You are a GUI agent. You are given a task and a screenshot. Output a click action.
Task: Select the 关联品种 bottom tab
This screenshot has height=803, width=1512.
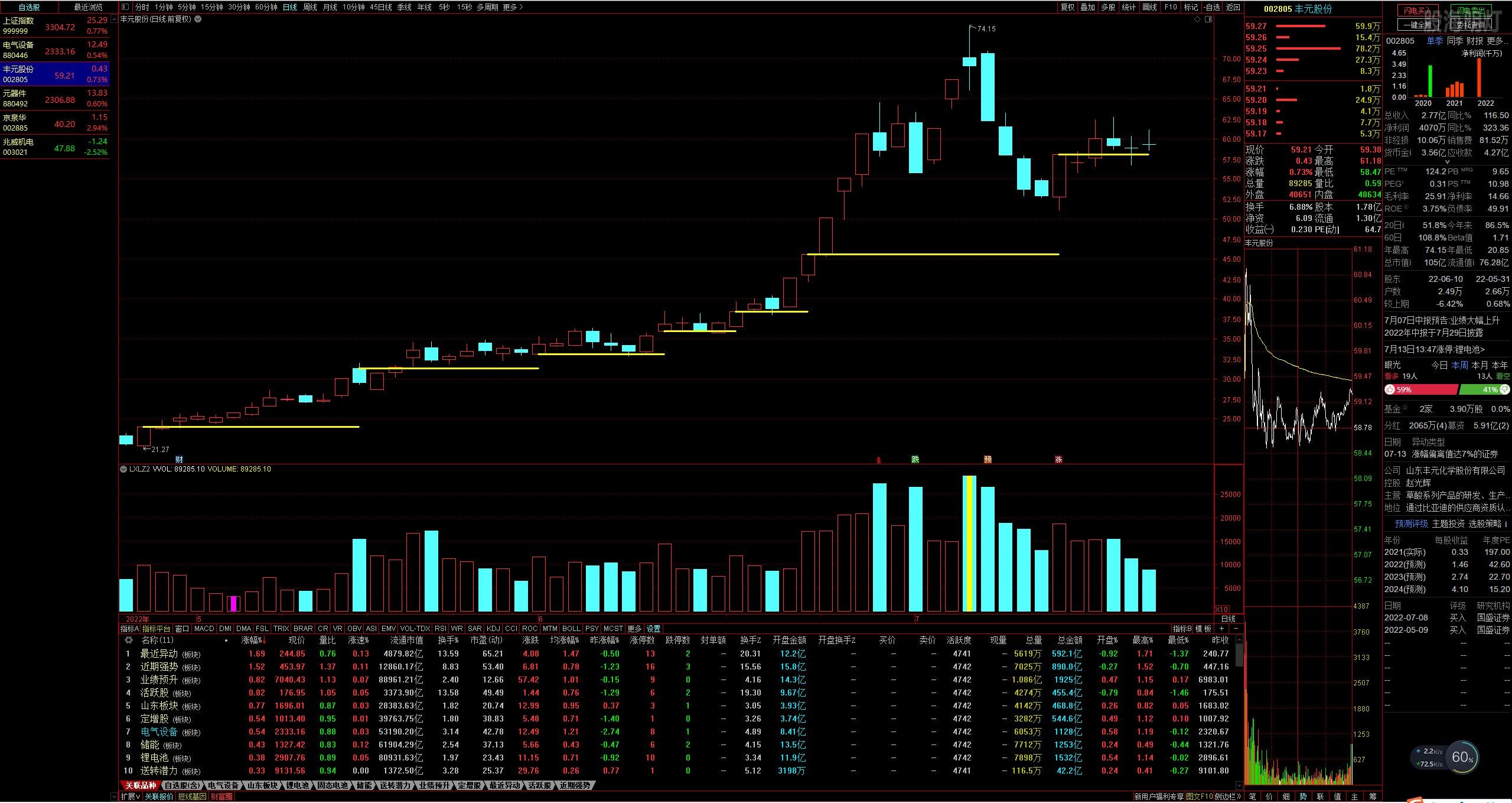pos(141,785)
